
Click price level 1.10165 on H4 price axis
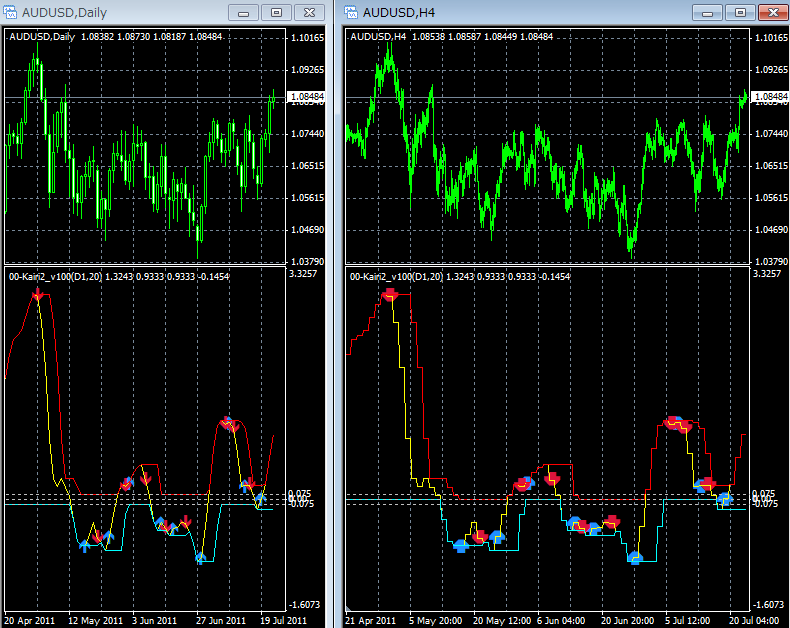(x=771, y=38)
